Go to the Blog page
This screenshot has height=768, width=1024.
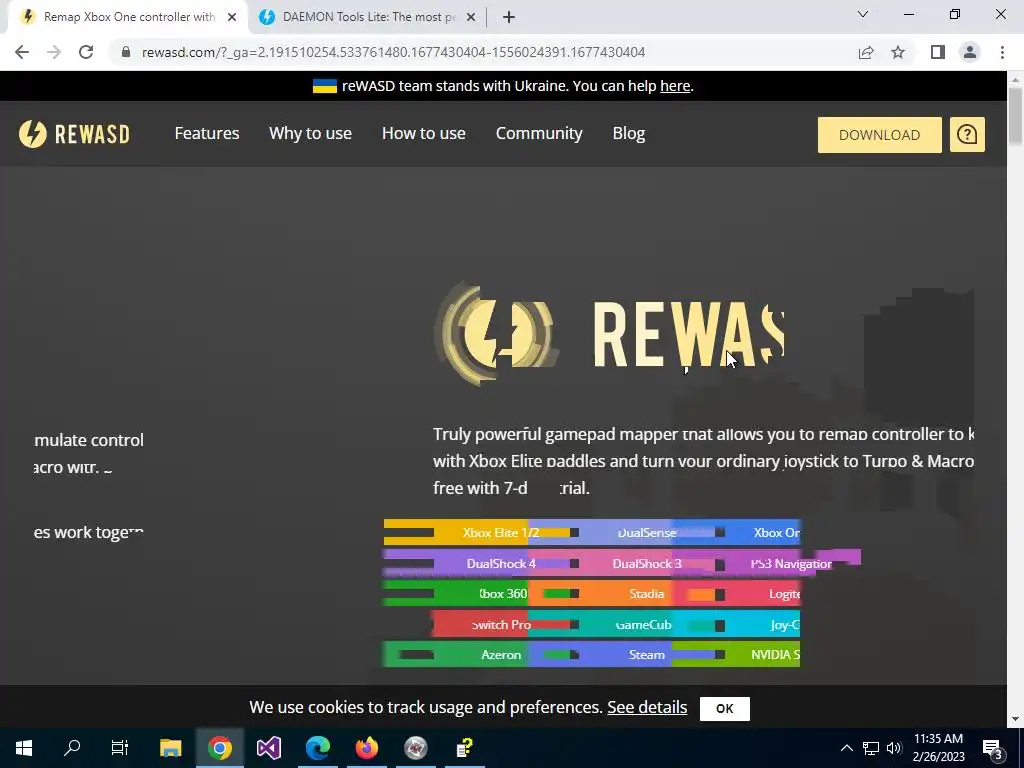pos(629,133)
